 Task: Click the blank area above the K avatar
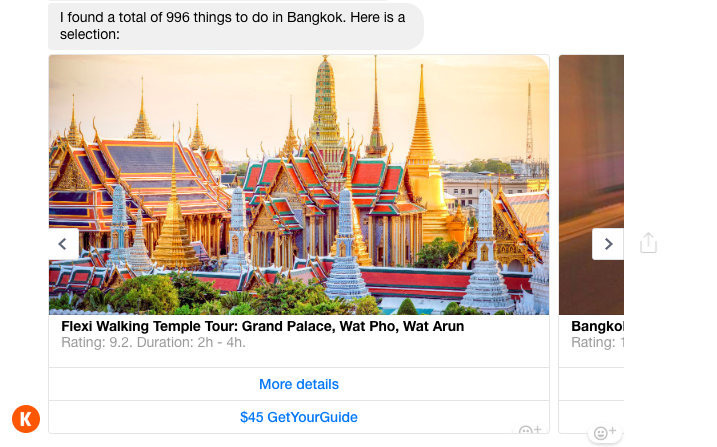tap(26, 300)
